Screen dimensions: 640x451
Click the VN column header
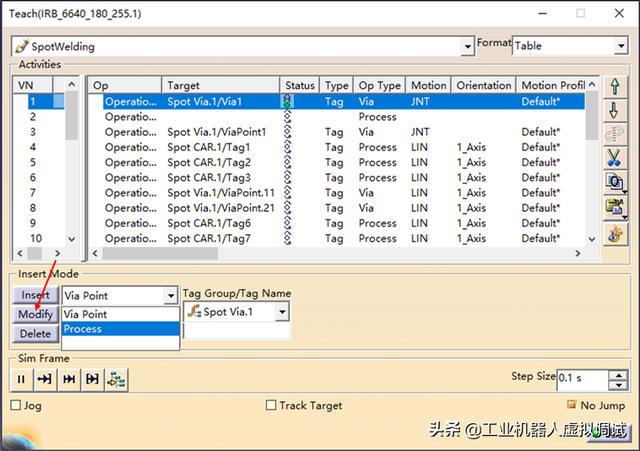[x=33, y=85]
